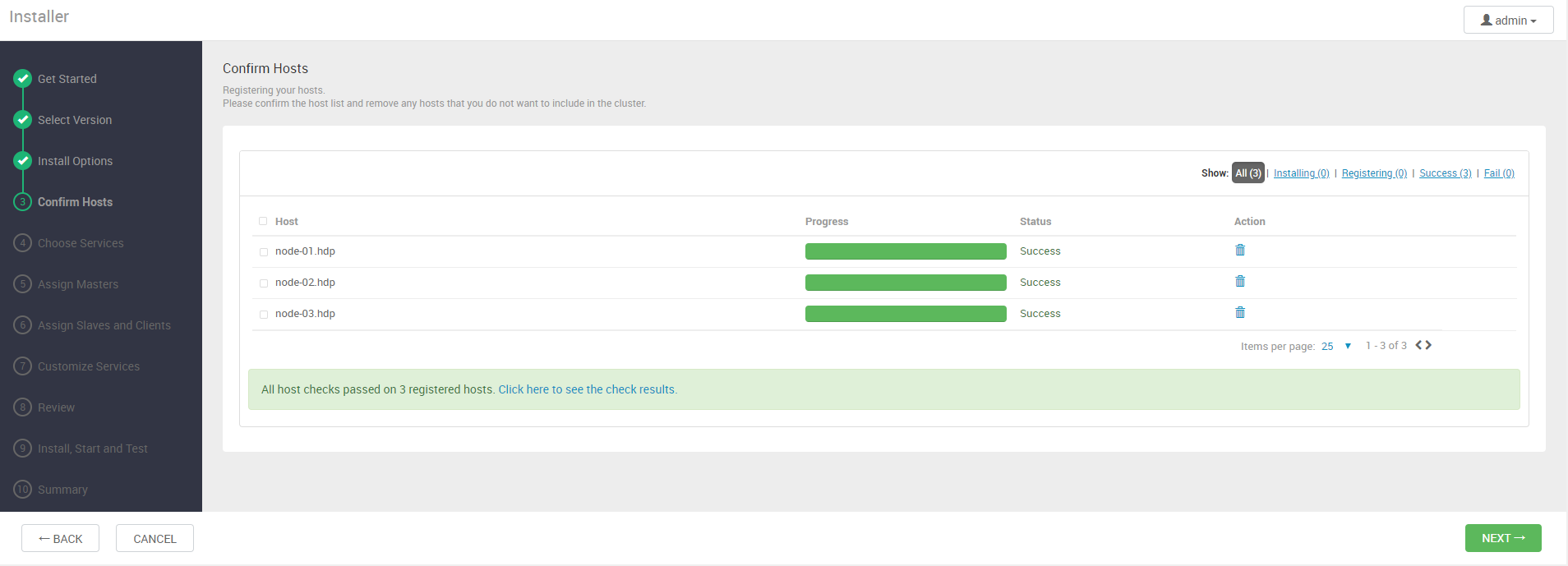
Task: Select the Assign Masters step
Action: (78, 284)
